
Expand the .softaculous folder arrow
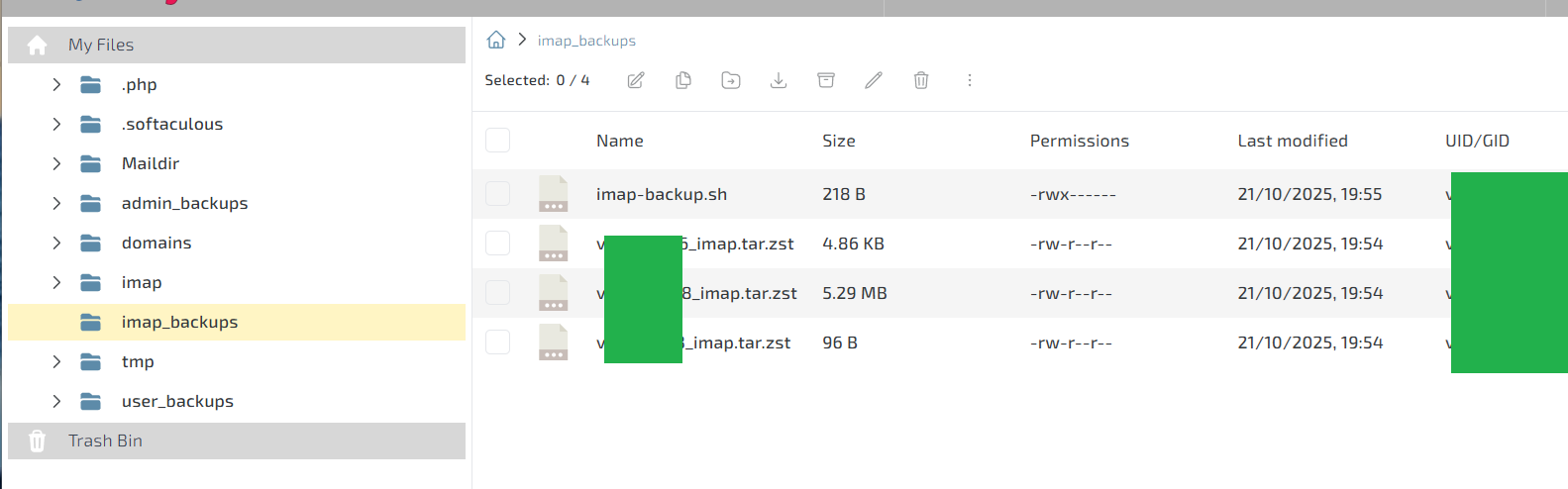pyautogui.click(x=56, y=124)
